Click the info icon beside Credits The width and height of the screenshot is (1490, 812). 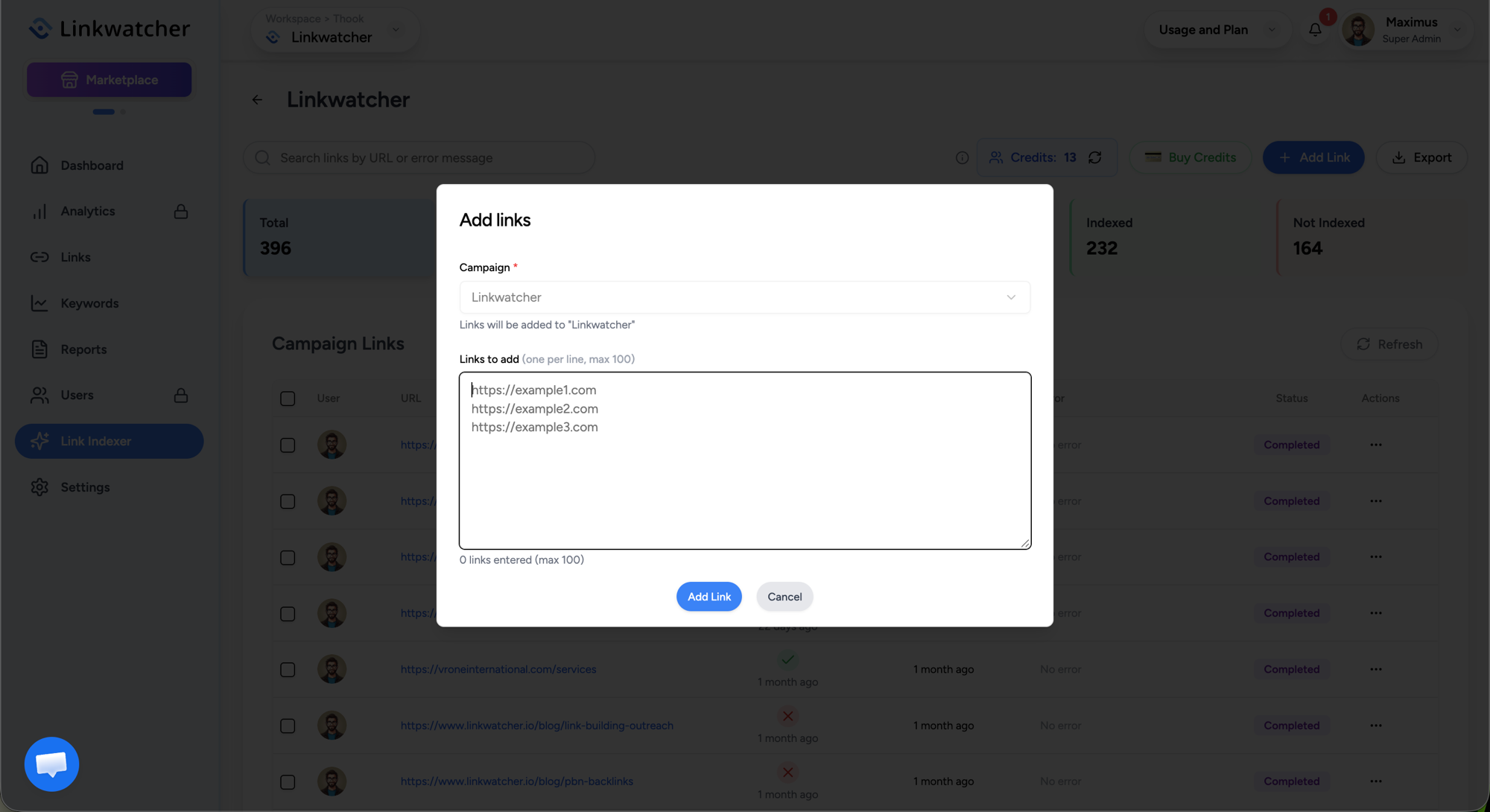[x=962, y=158]
